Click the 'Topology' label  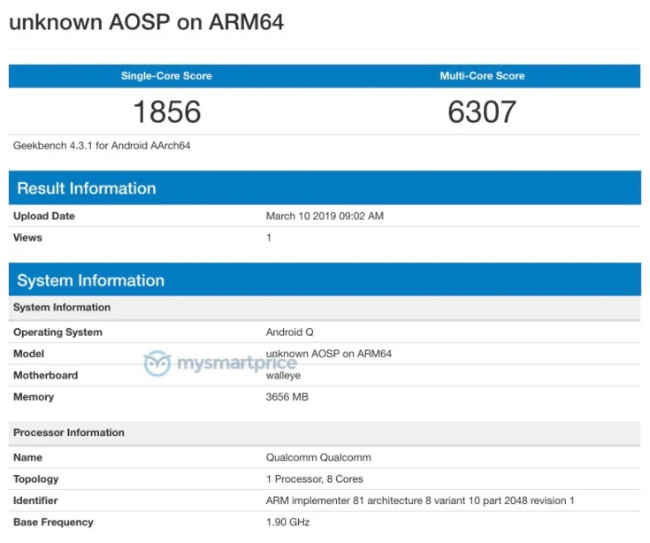click(36, 479)
